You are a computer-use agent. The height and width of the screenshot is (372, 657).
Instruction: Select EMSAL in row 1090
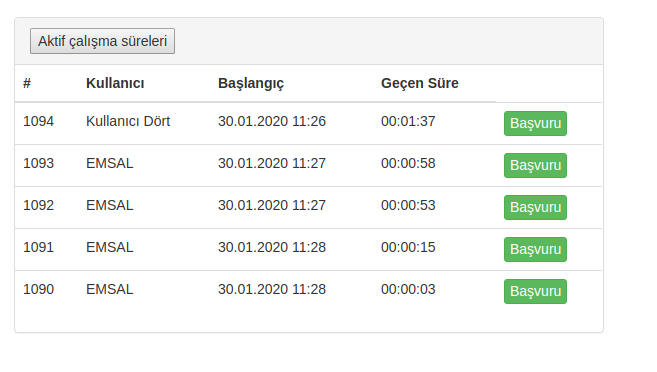[x=109, y=289]
